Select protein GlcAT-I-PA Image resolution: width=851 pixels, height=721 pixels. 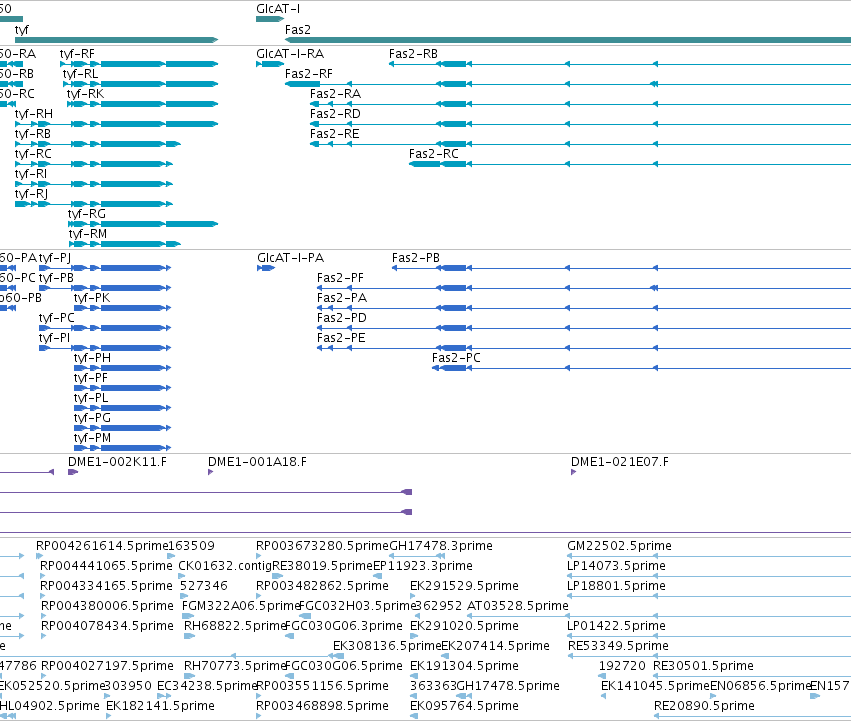click(266, 268)
